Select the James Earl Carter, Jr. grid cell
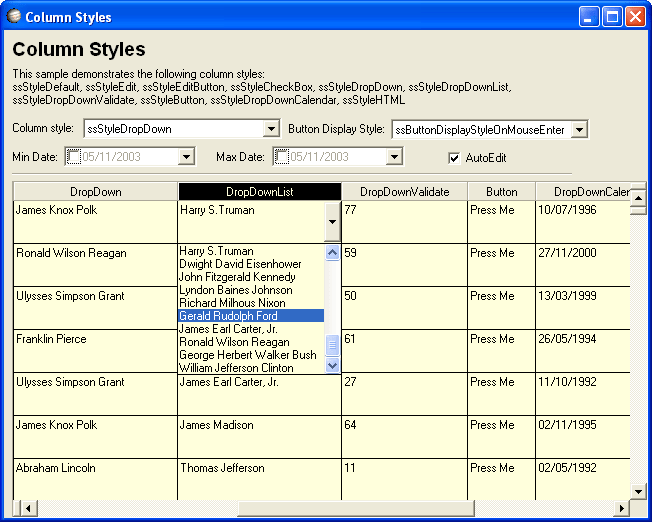 tap(259, 394)
